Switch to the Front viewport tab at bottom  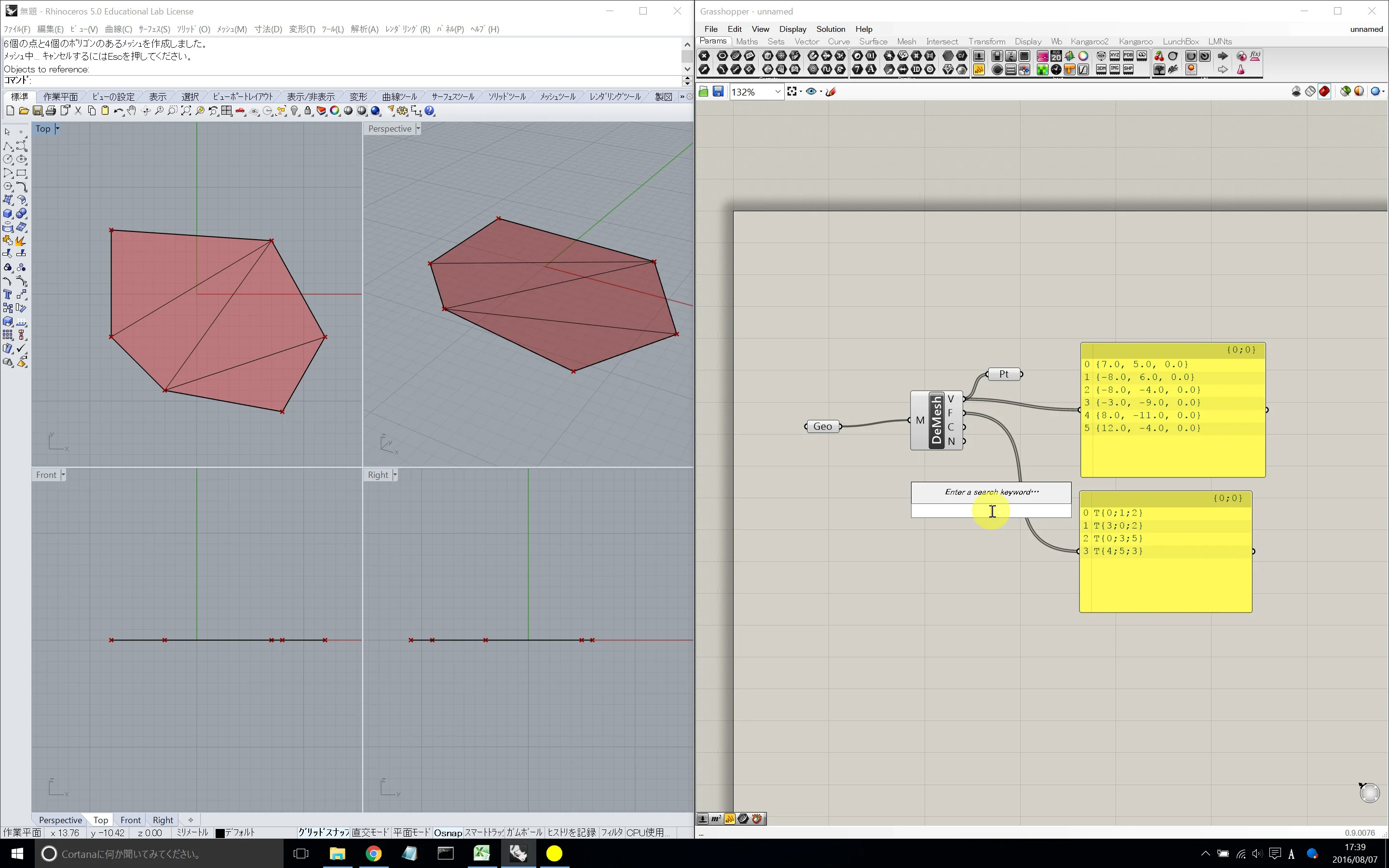[130, 820]
